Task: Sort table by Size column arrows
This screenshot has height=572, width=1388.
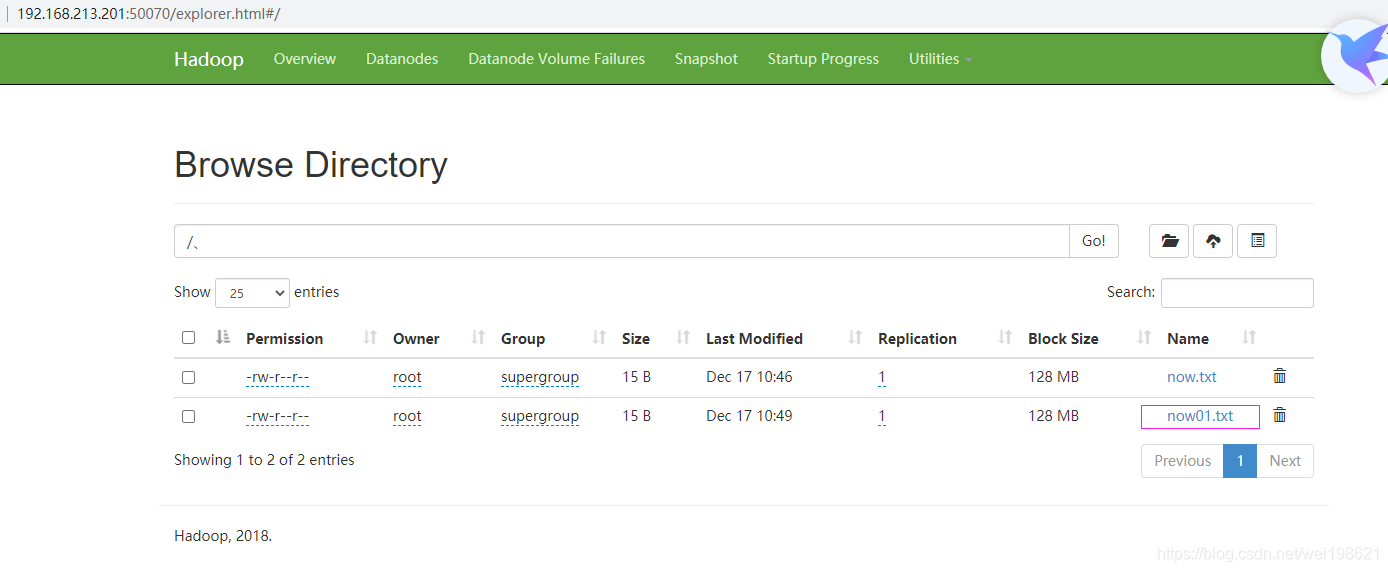Action: coord(683,338)
